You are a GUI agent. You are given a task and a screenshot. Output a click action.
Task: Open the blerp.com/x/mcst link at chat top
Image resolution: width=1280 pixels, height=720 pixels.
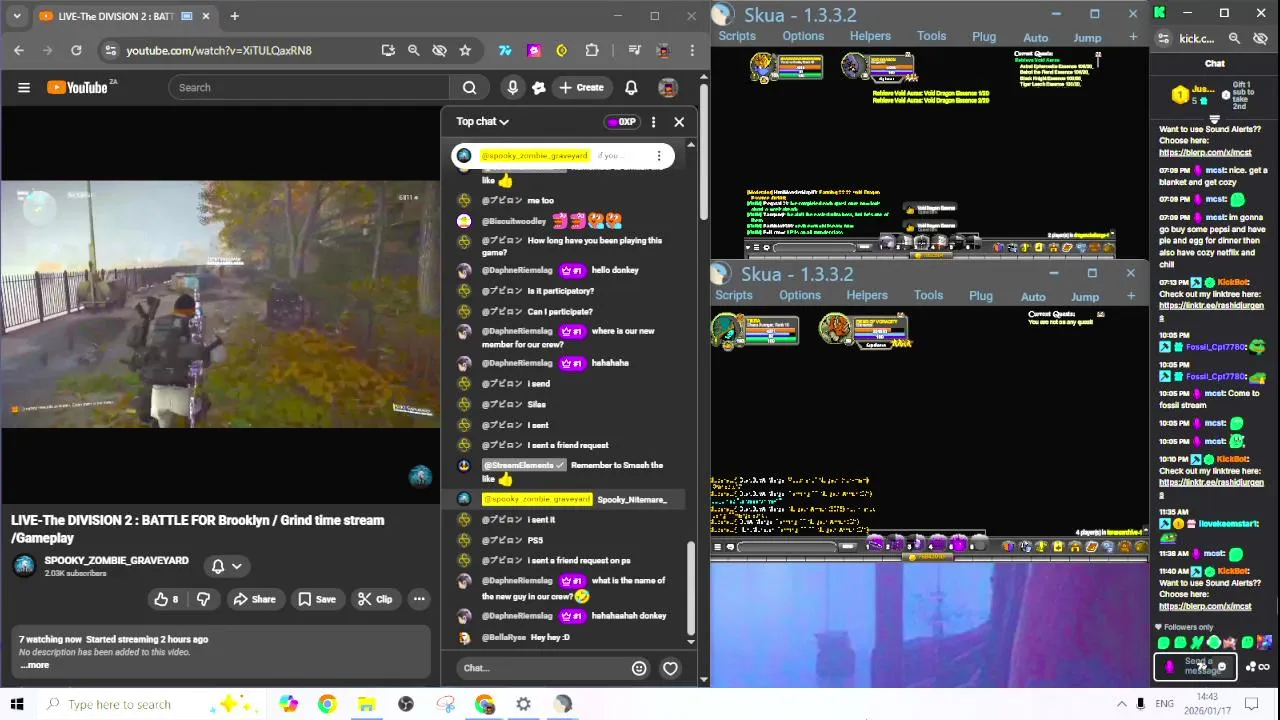coord(1205,153)
